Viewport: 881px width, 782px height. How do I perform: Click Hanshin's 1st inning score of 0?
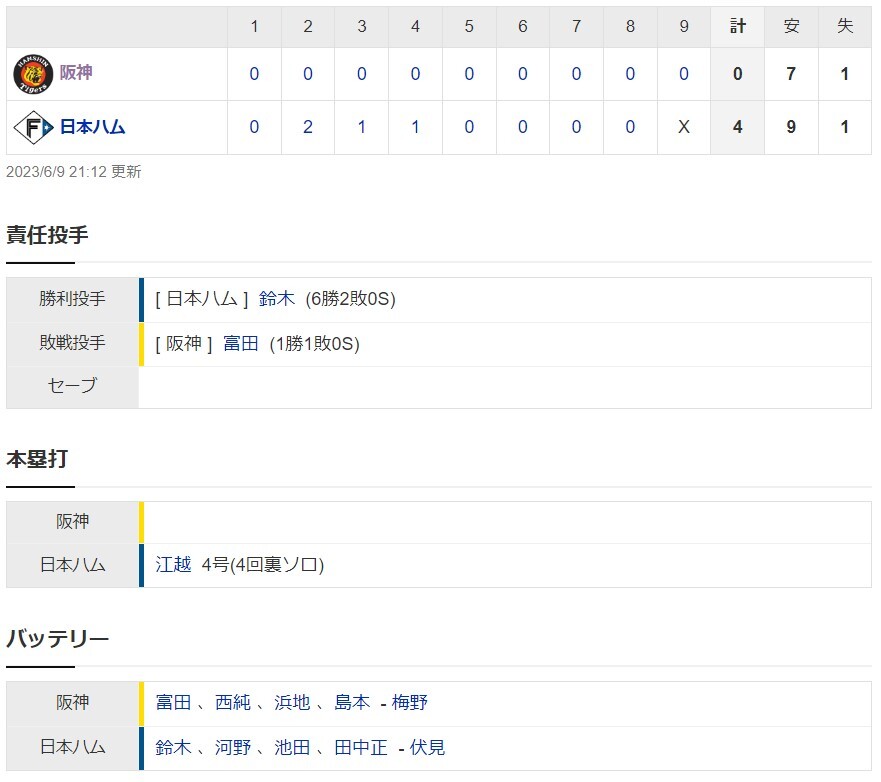click(254, 74)
